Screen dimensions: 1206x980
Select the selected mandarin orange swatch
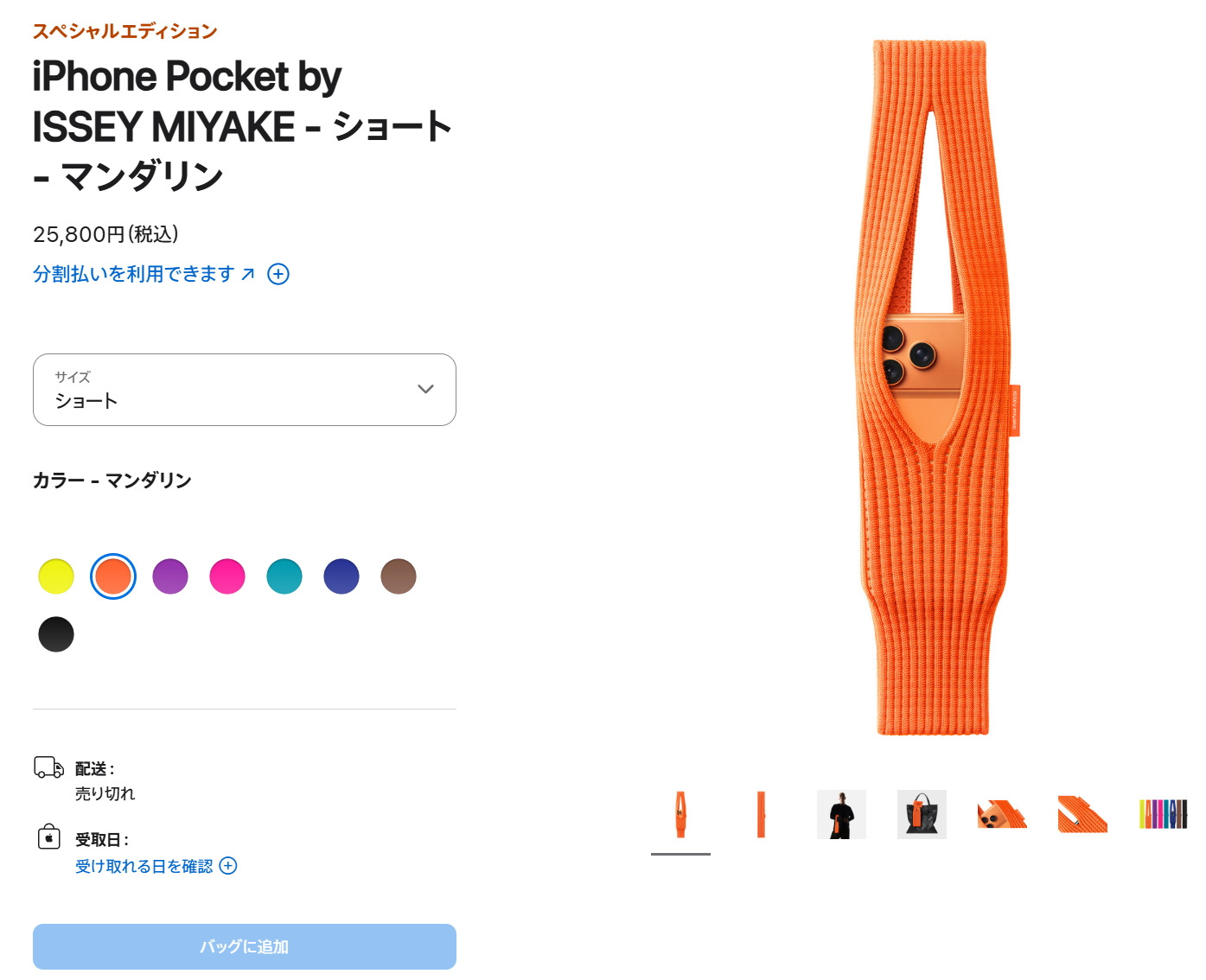click(113, 576)
